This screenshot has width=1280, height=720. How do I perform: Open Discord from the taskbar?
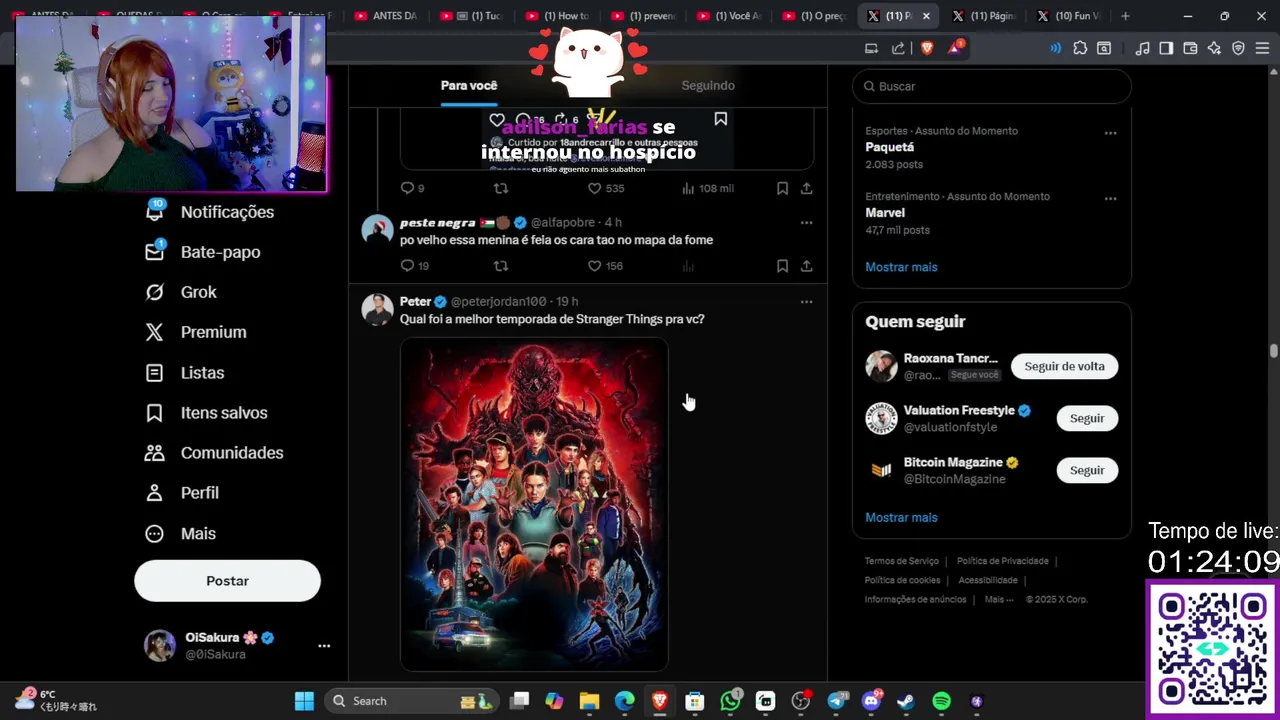871,701
